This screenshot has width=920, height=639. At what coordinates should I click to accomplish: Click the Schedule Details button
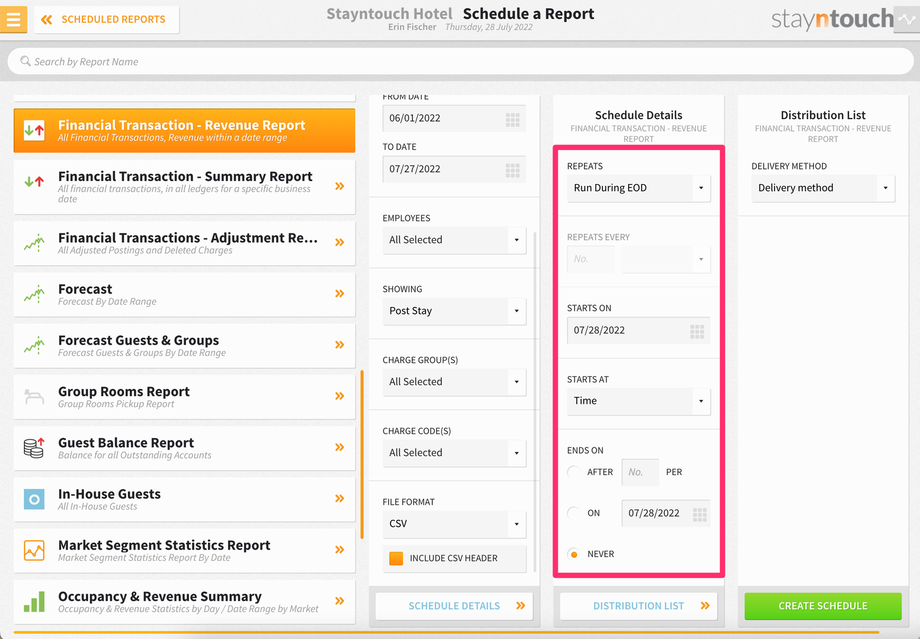[454, 606]
